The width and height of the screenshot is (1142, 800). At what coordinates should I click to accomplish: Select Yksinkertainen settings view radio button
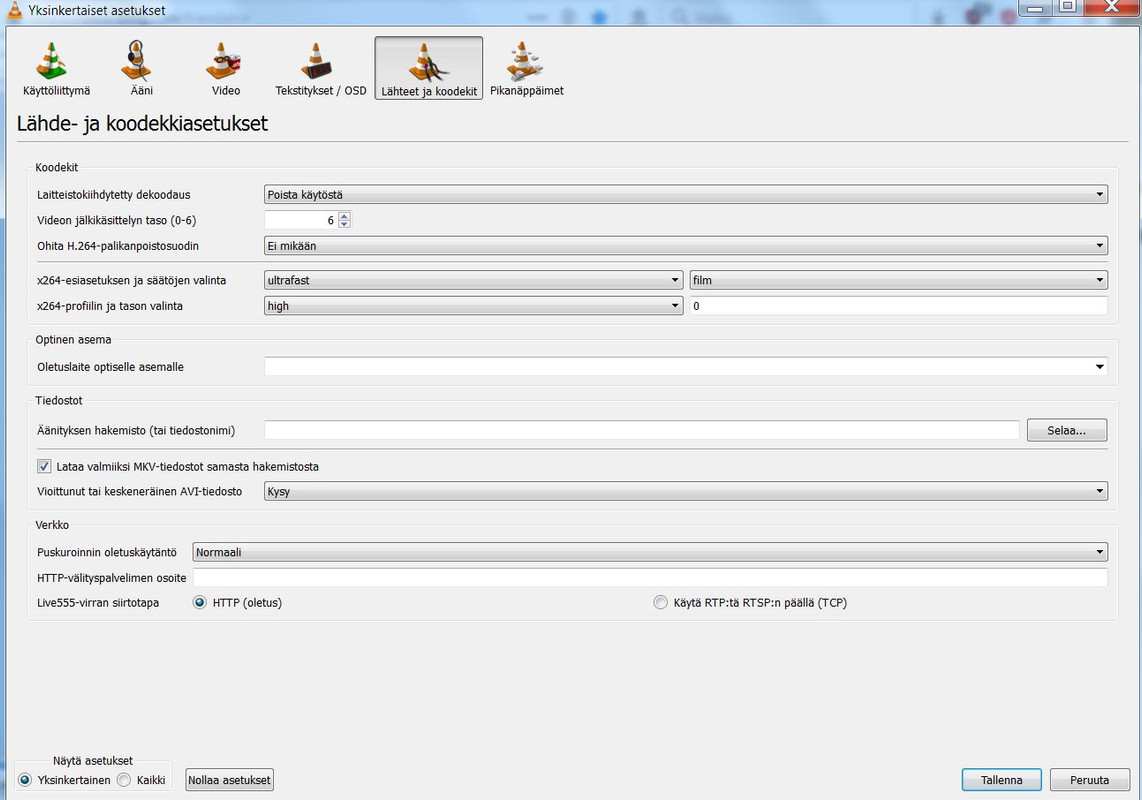[x=25, y=780]
